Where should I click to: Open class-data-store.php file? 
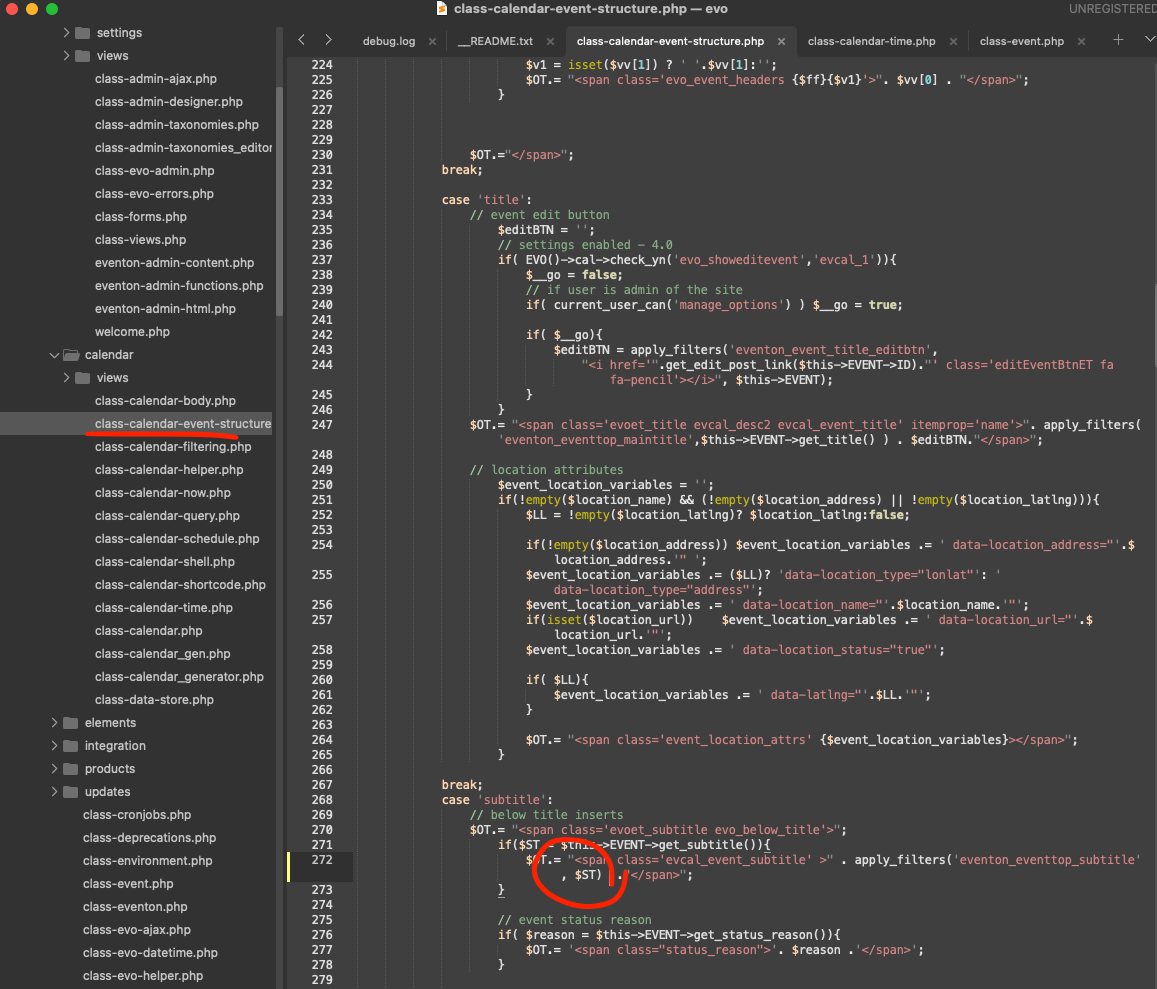(x=154, y=699)
